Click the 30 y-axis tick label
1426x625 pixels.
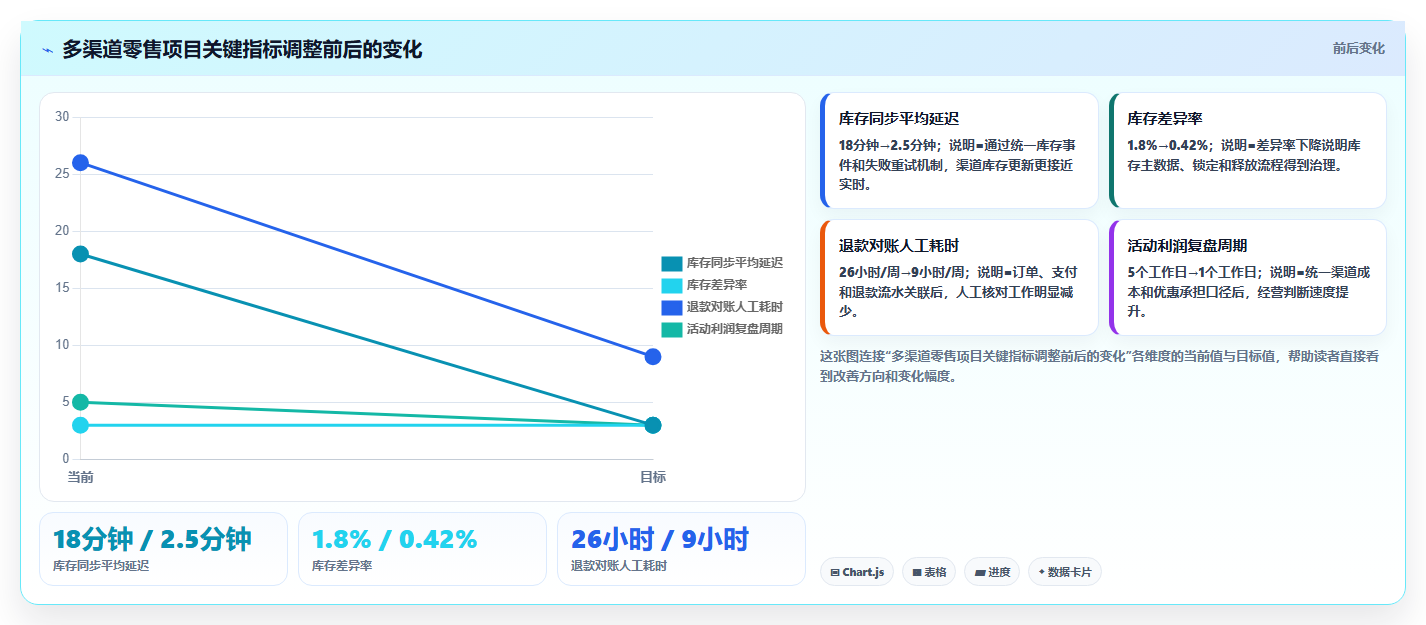62,117
